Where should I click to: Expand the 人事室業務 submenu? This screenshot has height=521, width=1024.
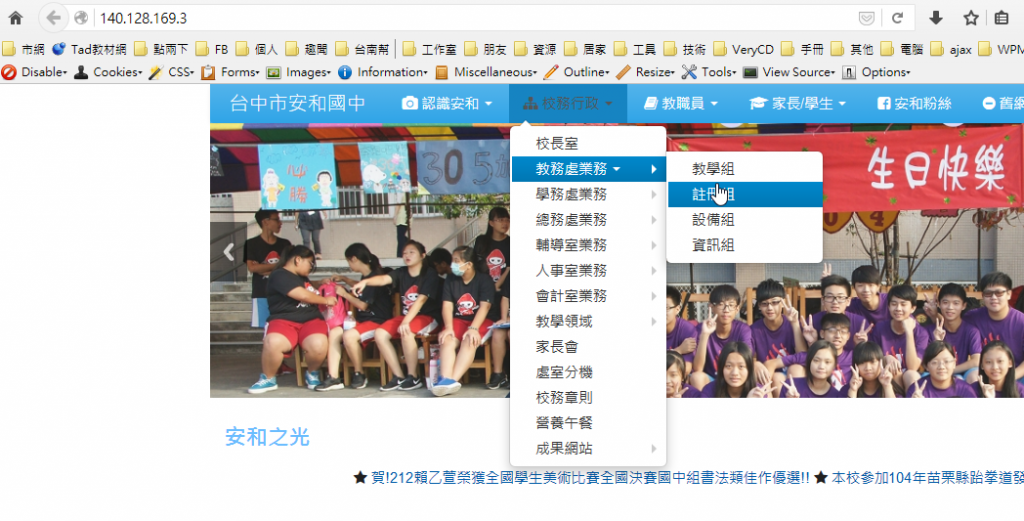pos(588,271)
